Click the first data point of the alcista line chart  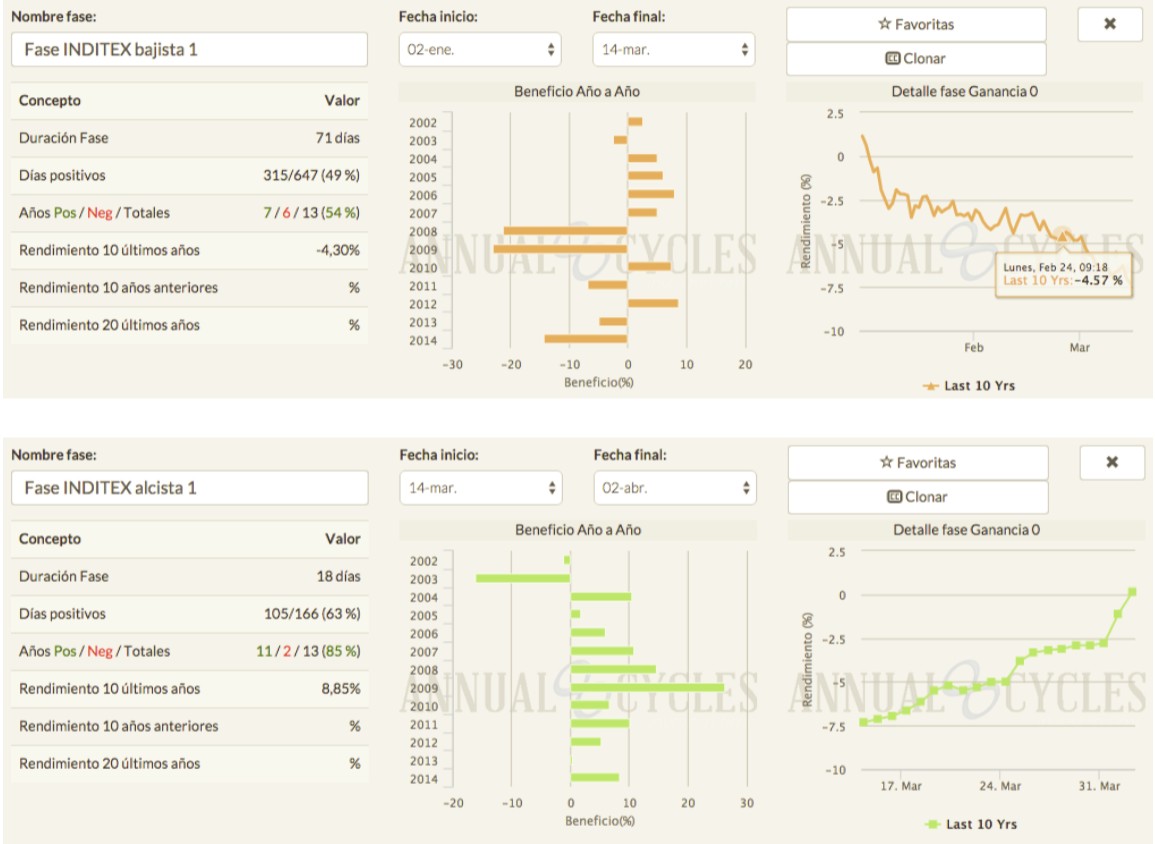click(x=863, y=722)
